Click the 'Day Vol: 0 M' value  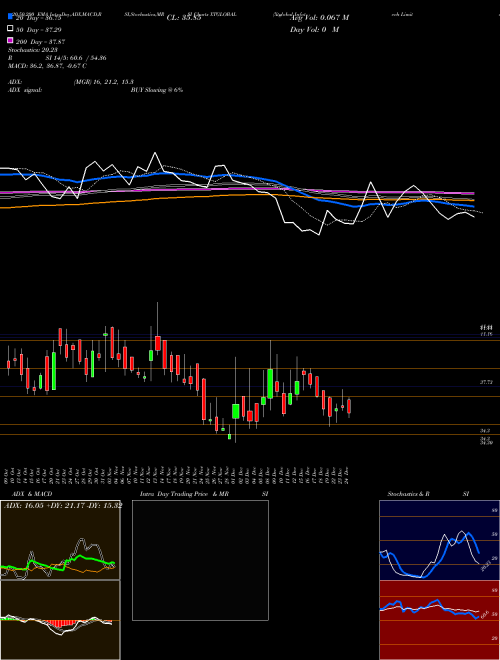click(314, 30)
